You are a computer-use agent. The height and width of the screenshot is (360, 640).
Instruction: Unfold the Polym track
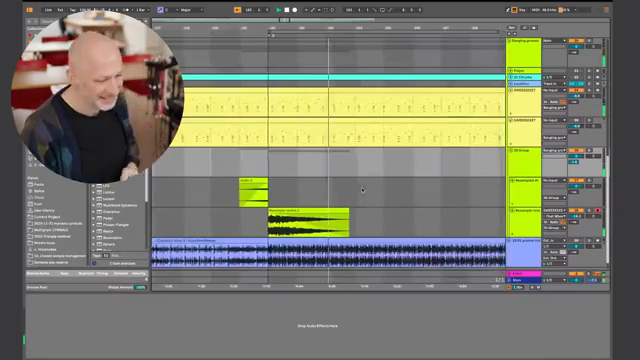(510, 71)
